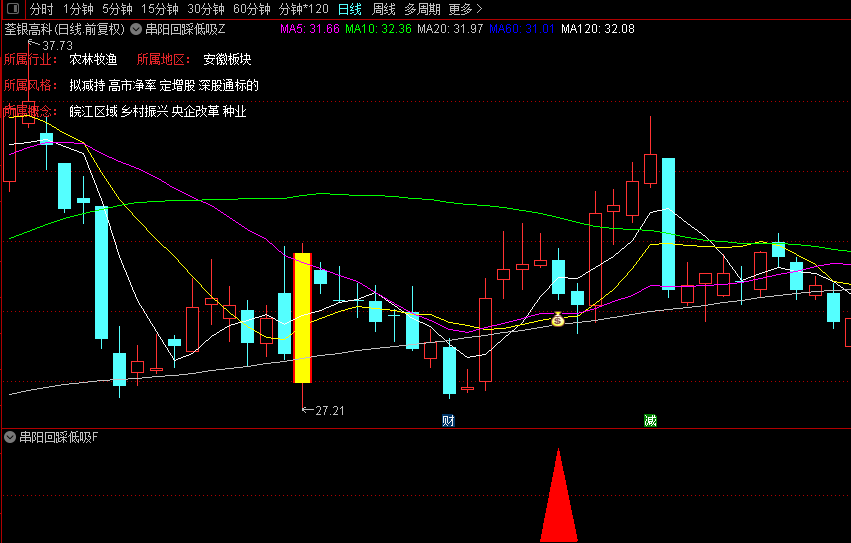Click the MA120: 32.08 value label

[x=598, y=29]
